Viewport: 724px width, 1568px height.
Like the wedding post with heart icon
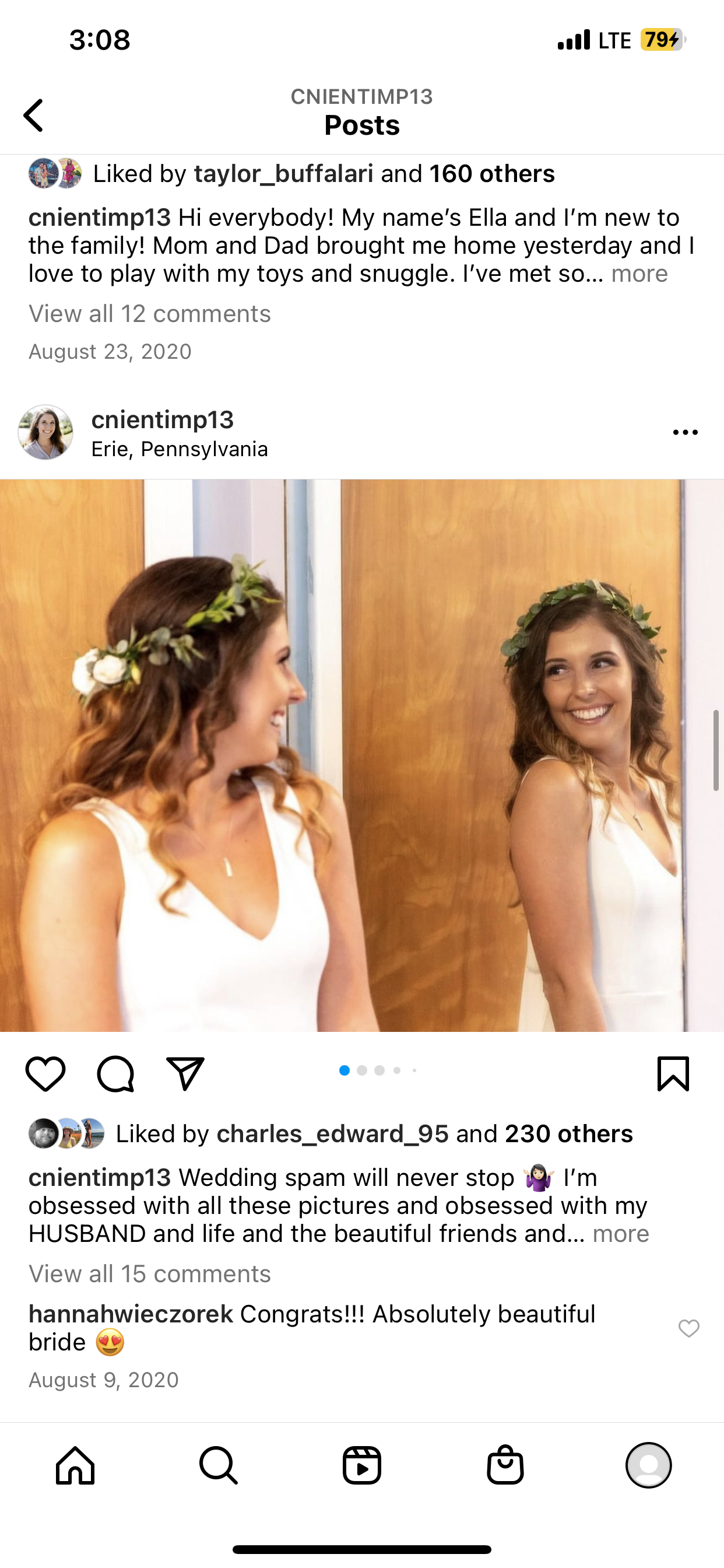tap(45, 1074)
